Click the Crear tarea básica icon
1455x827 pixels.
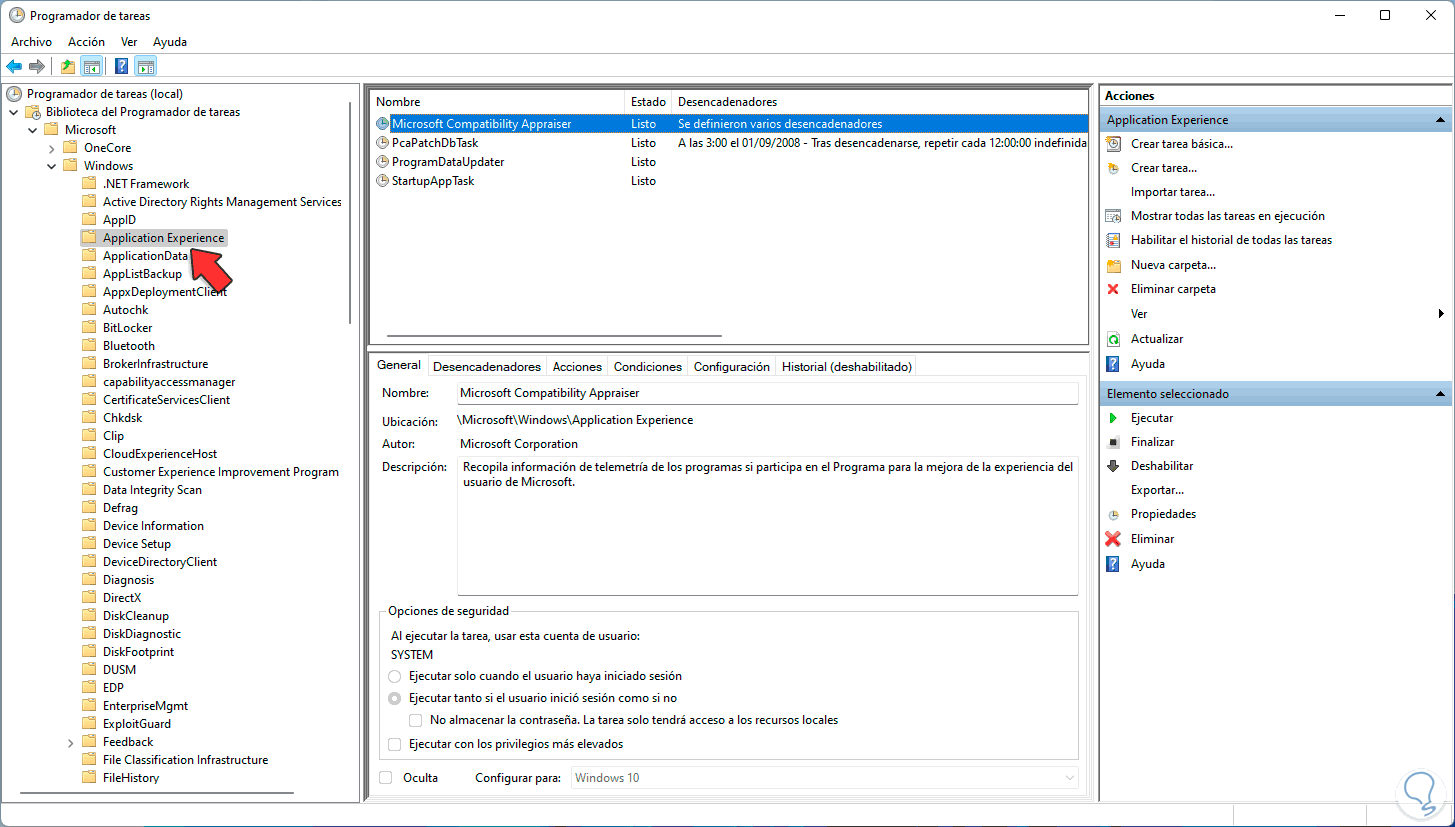pyautogui.click(x=1113, y=144)
